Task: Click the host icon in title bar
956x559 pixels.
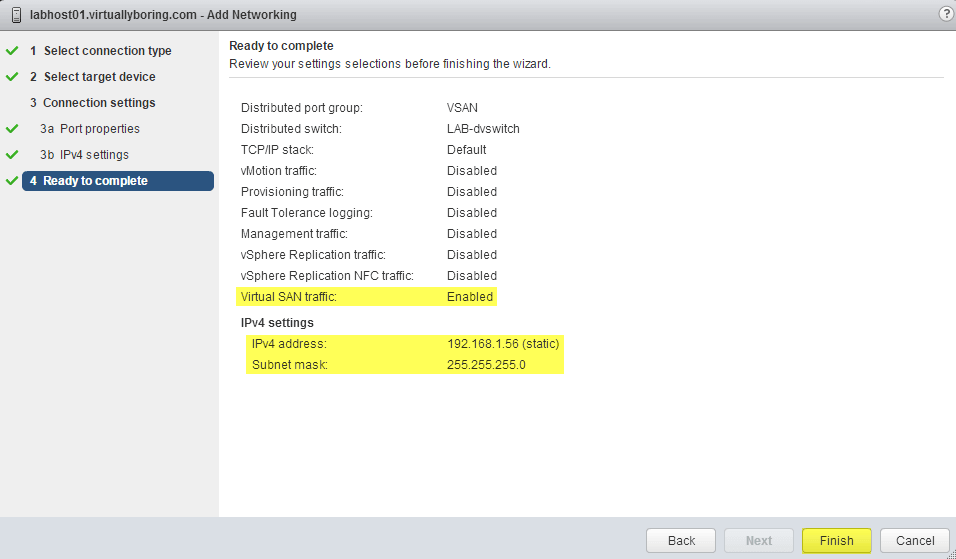Action: (x=16, y=15)
